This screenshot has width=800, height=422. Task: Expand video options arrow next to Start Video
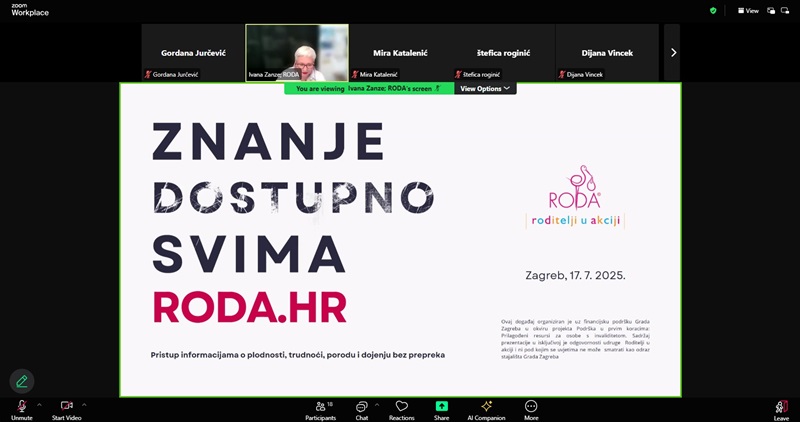coord(84,404)
